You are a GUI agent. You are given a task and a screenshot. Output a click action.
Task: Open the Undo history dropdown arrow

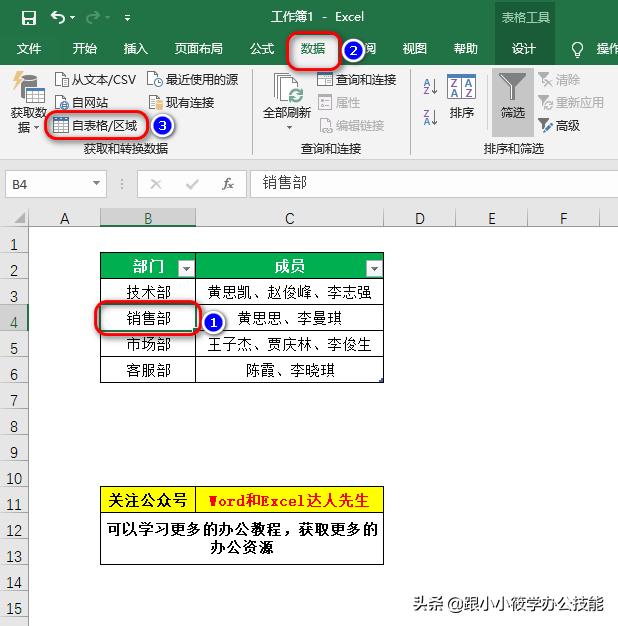click(x=73, y=18)
